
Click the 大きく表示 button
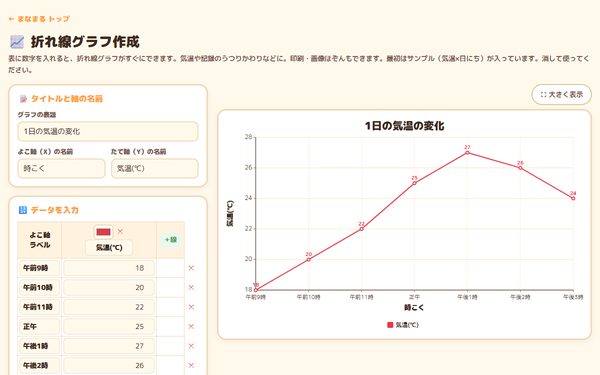561,95
